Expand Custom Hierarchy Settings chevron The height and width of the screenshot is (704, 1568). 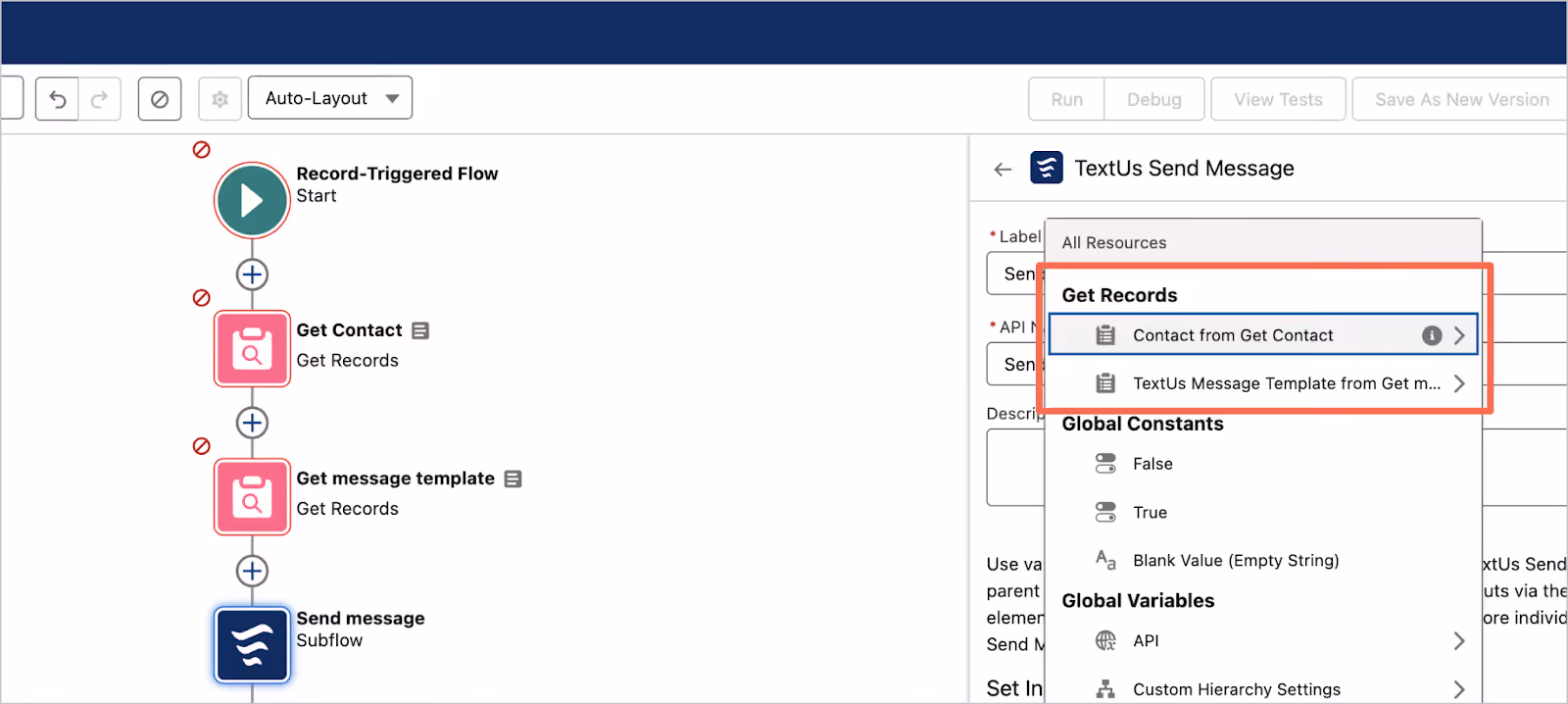pos(1459,689)
